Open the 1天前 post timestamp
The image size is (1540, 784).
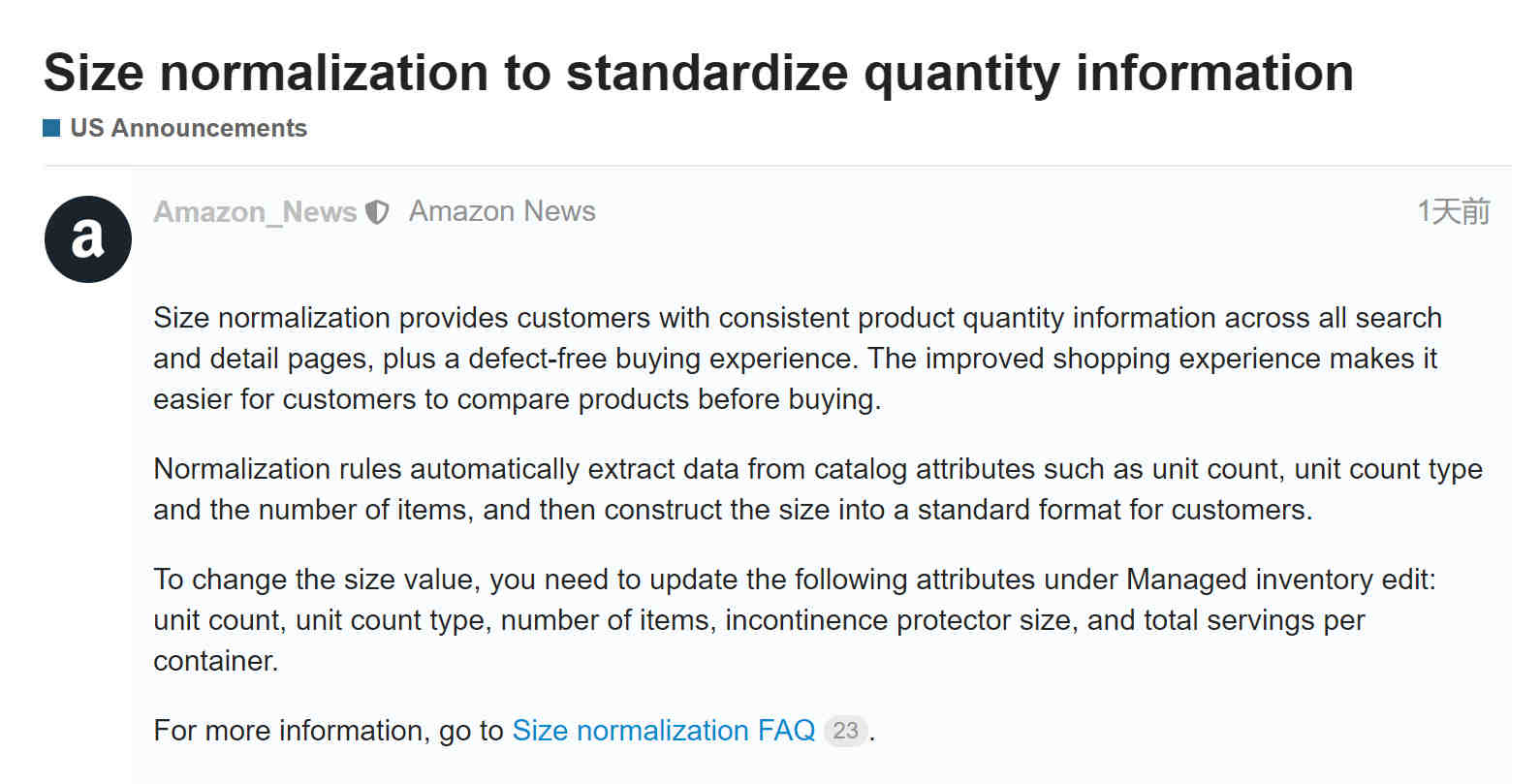coord(1454,211)
